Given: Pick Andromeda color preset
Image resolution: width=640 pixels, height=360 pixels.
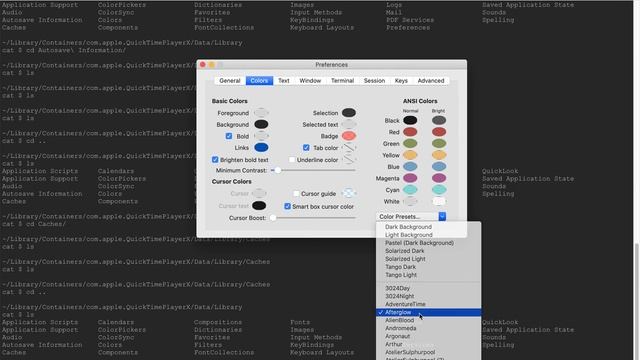Looking at the screenshot, I should point(429,328).
